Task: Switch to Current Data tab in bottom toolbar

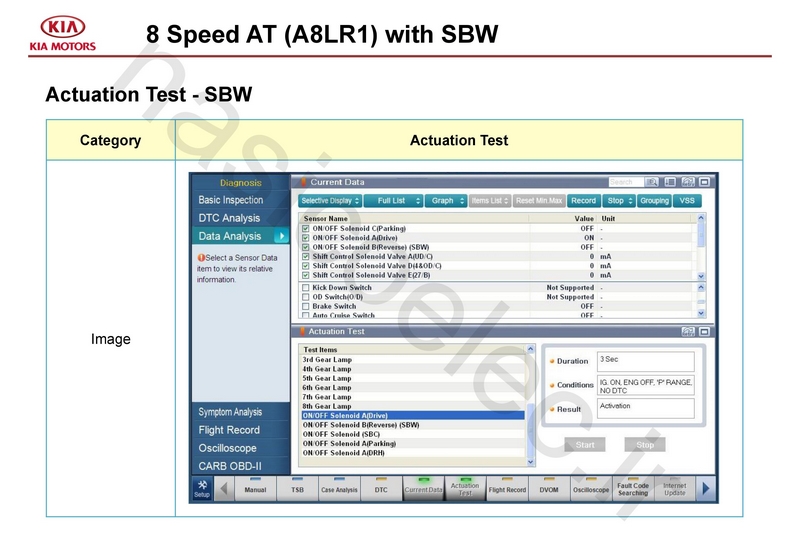Action: [x=423, y=489]
